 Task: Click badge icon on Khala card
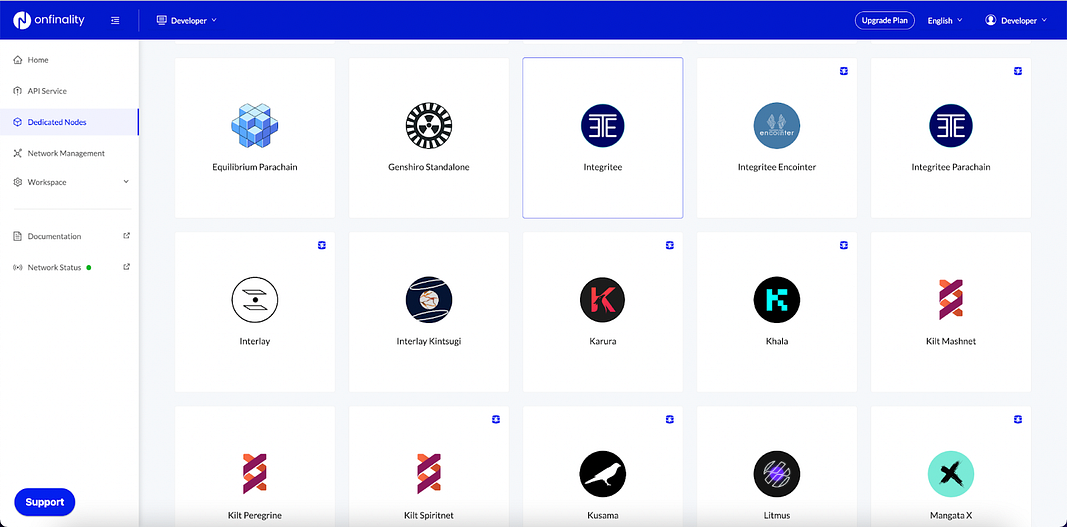point(844,245)
